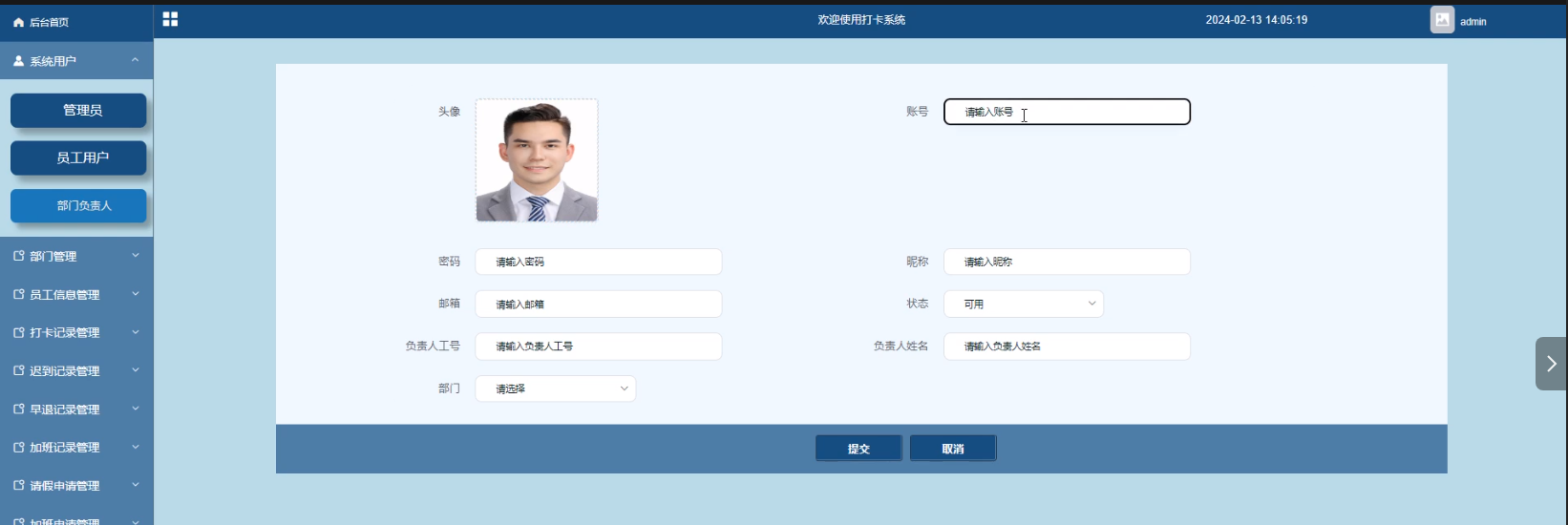Collapse the 系统用户 section chevron
Screen dimensions: 1568x525
[136, 60]
